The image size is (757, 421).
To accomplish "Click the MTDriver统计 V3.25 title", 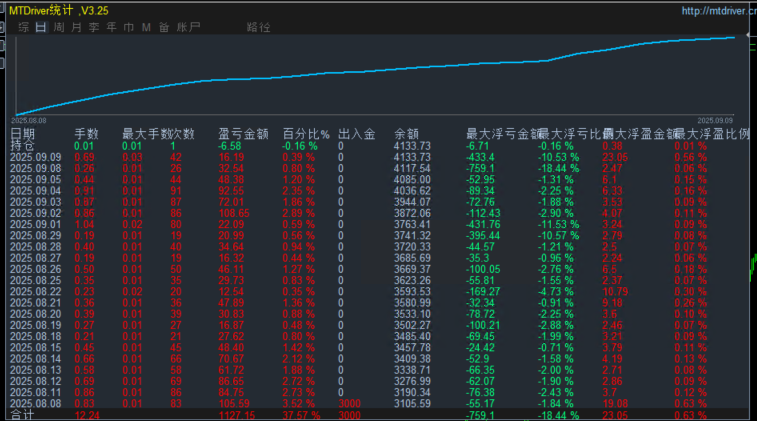I will [x=59, y=10].
